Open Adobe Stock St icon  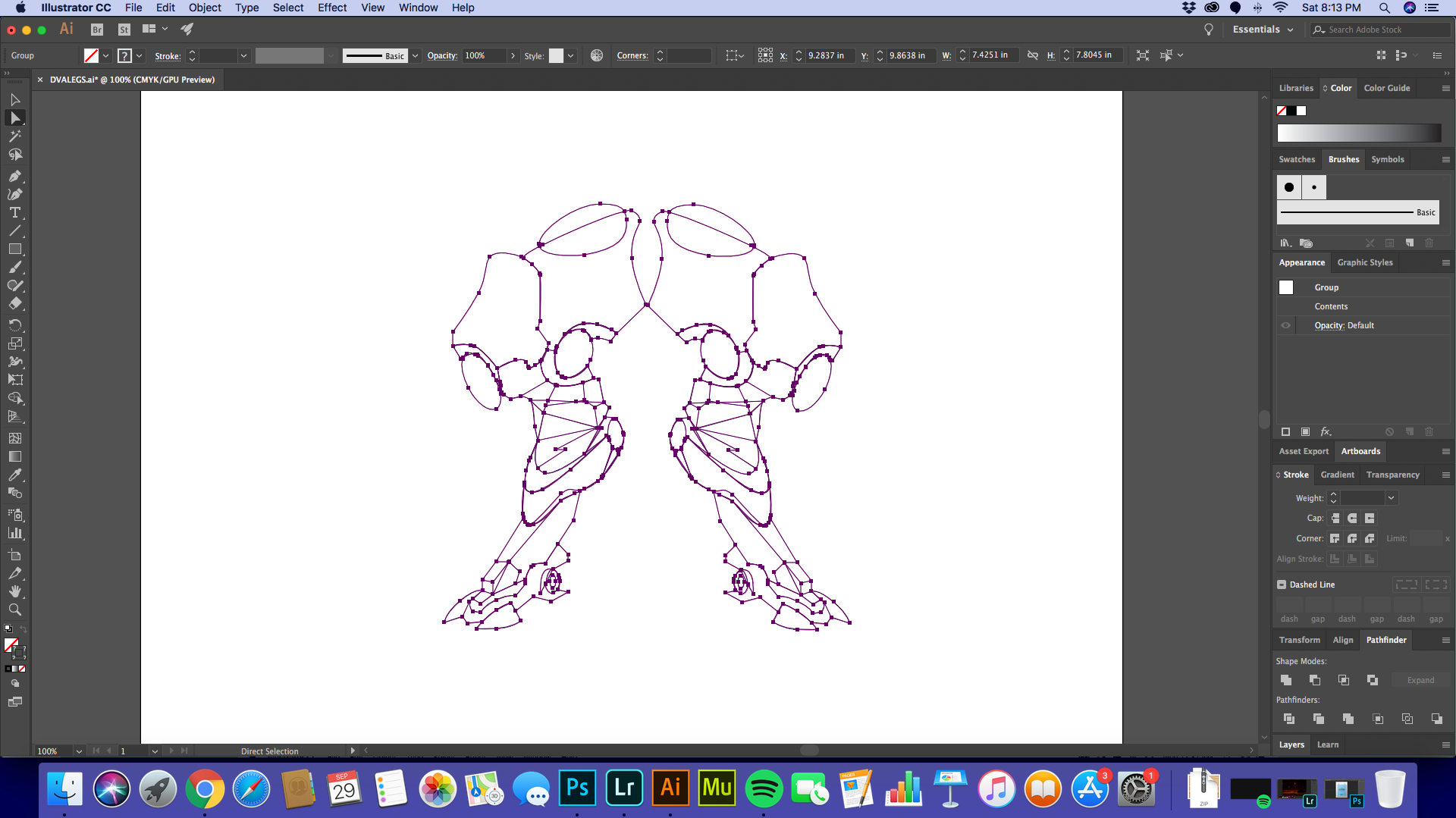[x=124, y=30]
